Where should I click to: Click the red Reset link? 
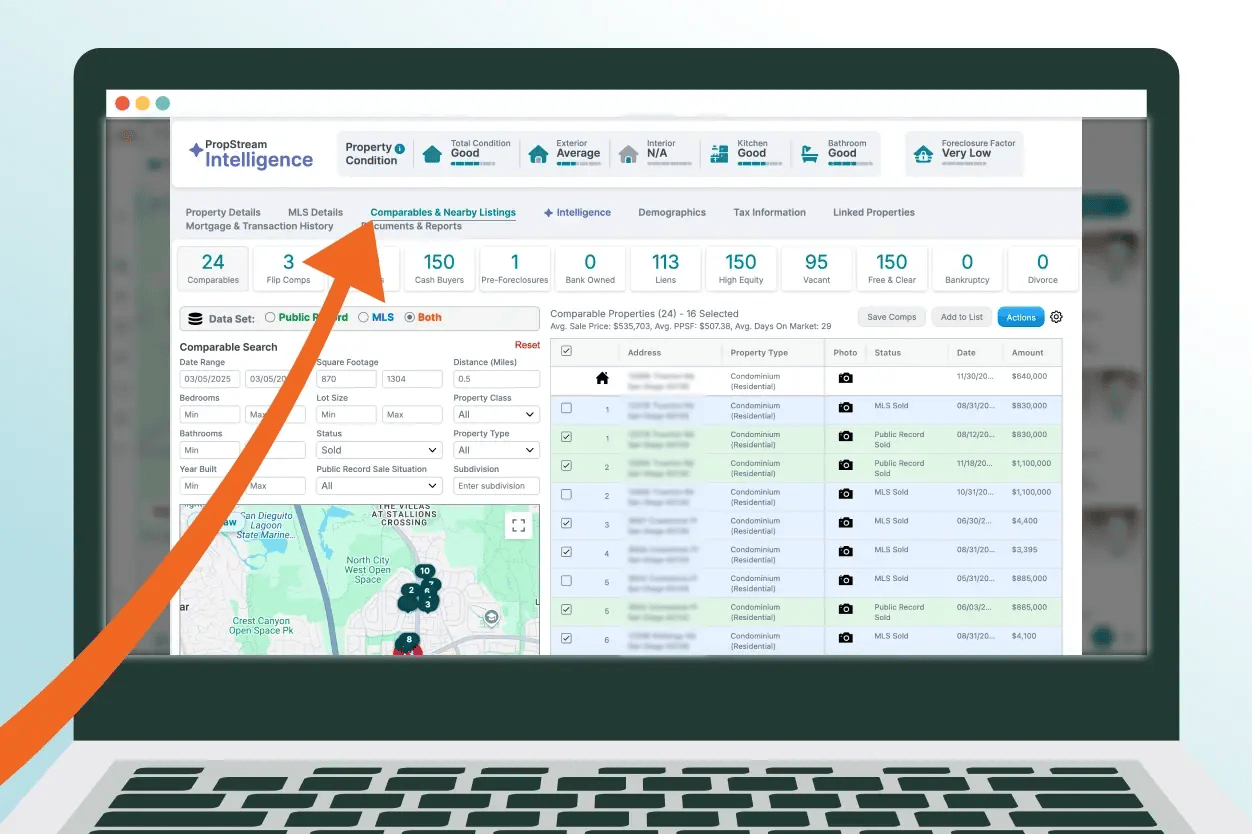(527, 345)
